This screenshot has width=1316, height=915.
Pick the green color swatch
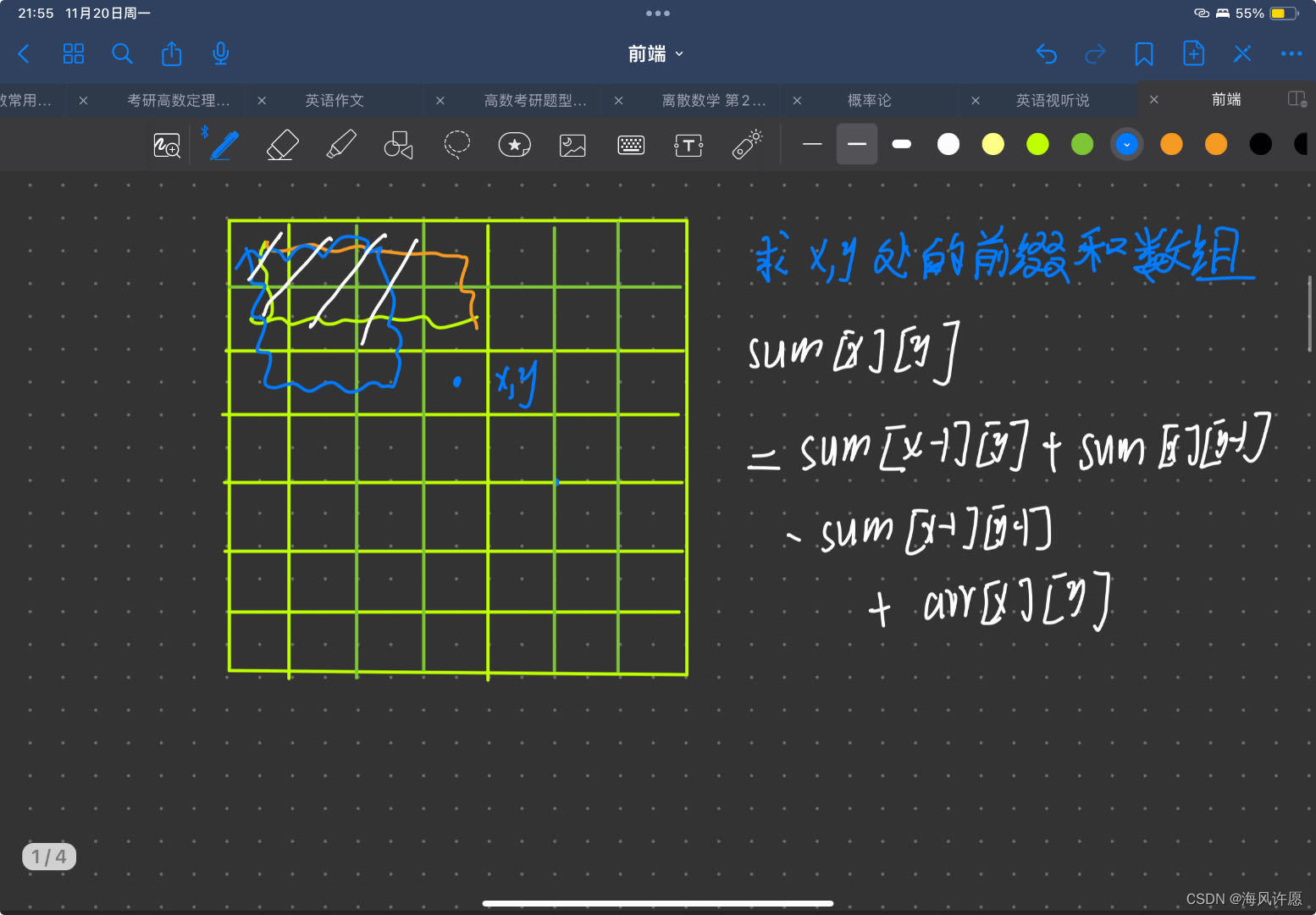click(1082, 145)
